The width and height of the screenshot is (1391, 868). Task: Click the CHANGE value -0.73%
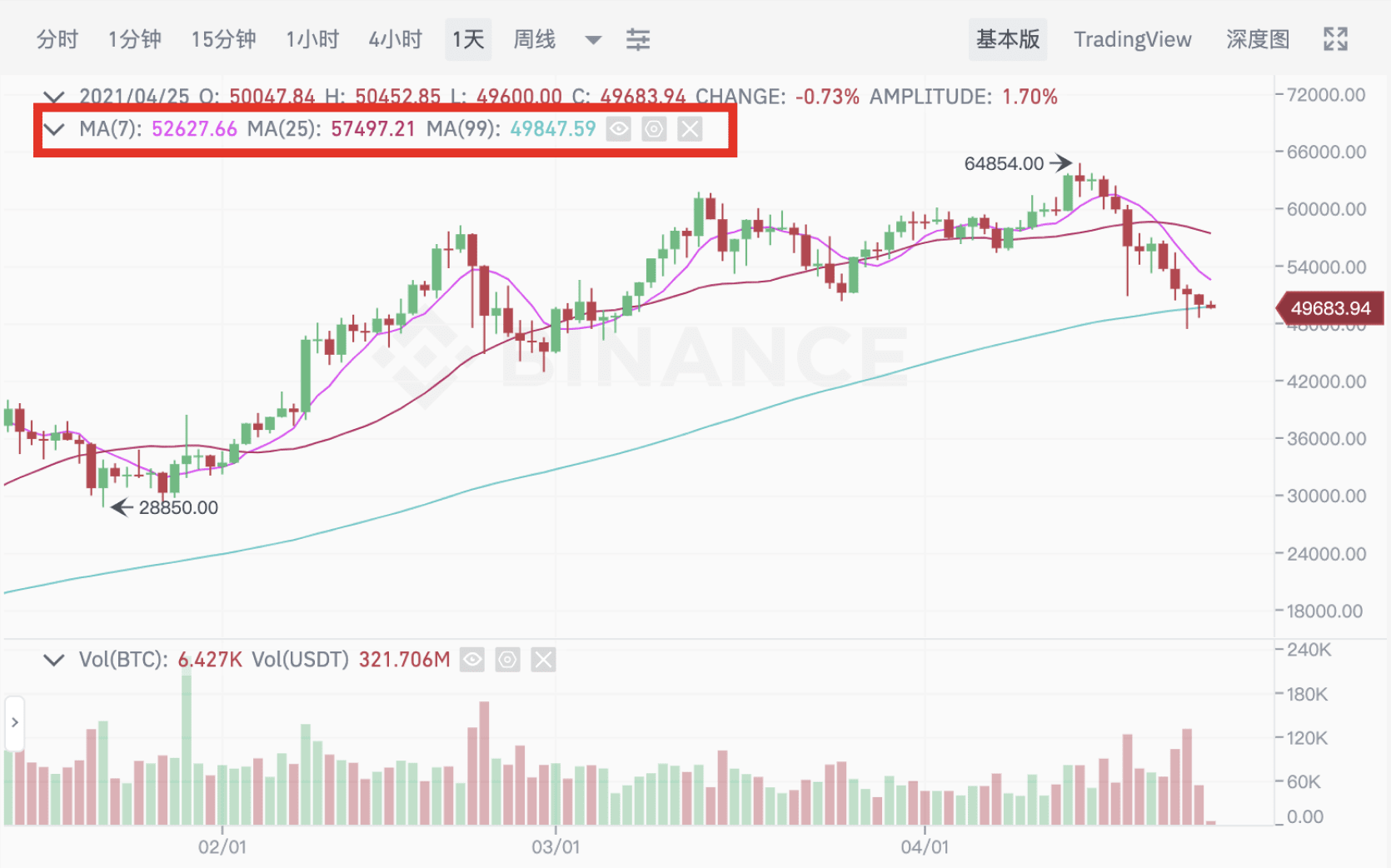827,97
